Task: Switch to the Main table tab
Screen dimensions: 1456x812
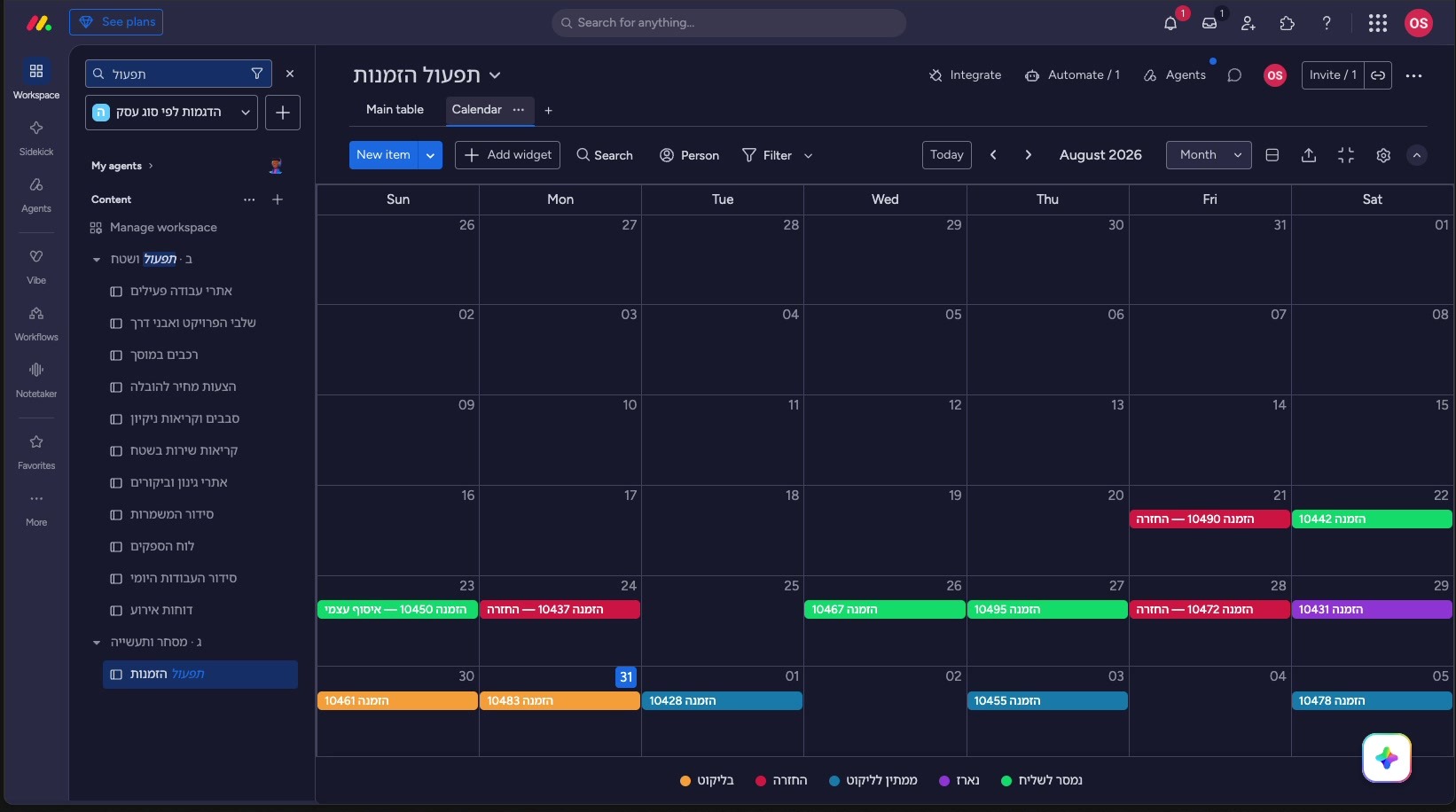Action: click(395, 110)
